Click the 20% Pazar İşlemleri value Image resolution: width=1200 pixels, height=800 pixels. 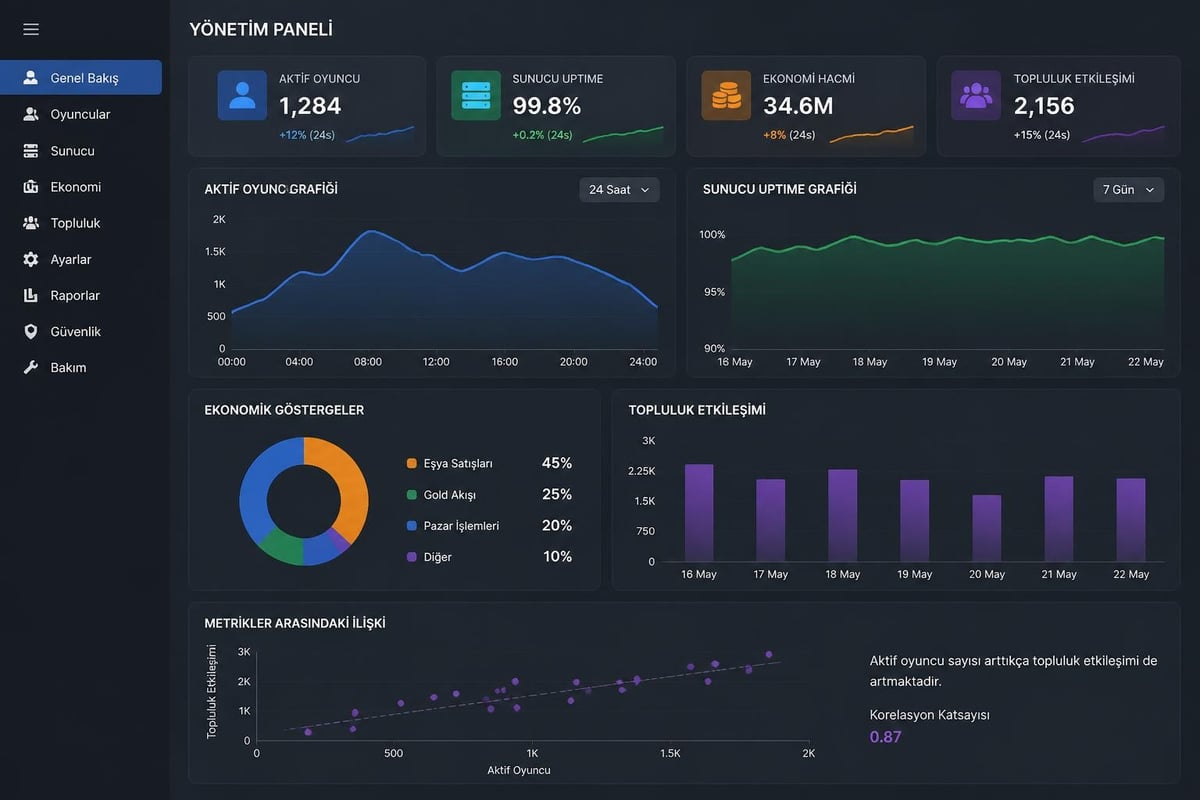click(557, 525)
